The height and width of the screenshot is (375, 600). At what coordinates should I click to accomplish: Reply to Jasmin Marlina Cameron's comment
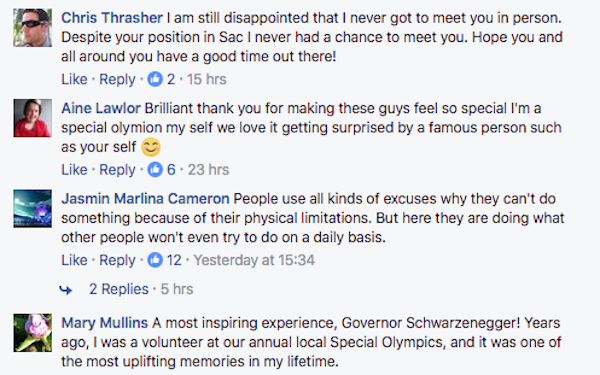pos(117,260)
